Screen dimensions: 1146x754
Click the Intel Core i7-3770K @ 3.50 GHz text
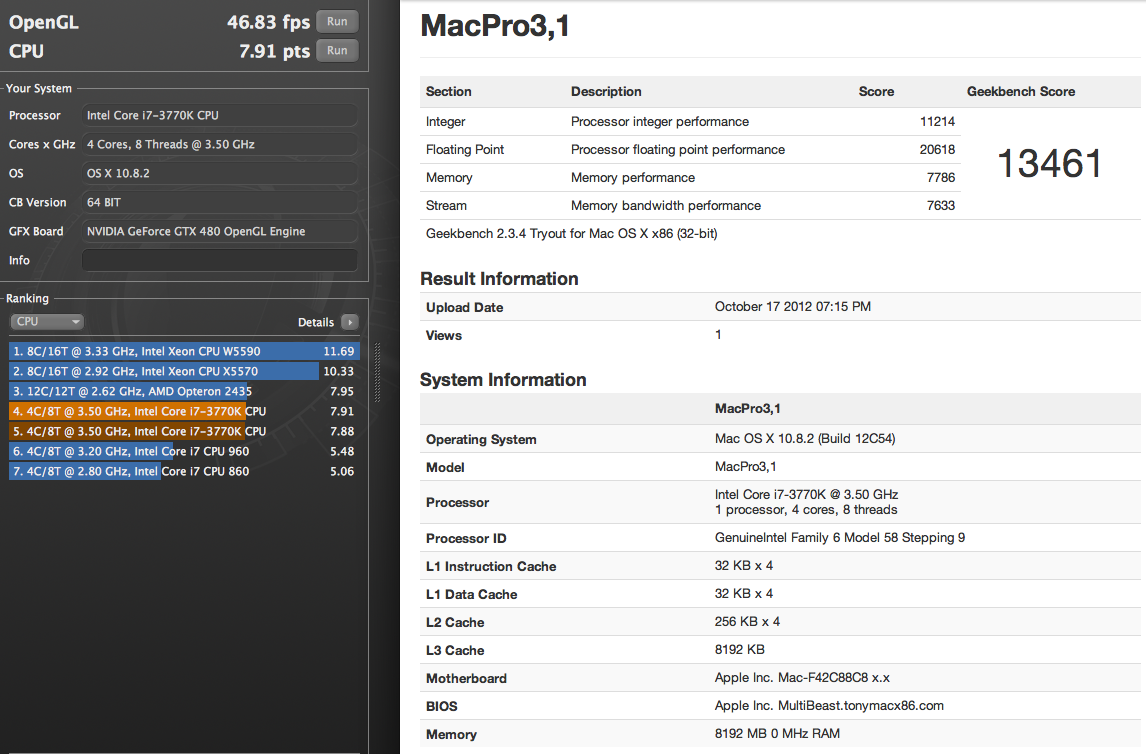[x=806, y=495]
